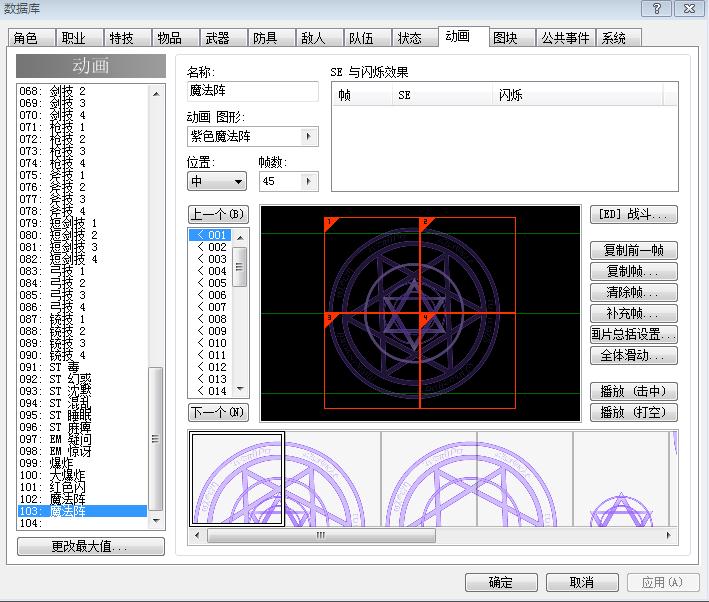Image resolution: width=709 pixels, height=602 pixels.
Task: Click the [ED] 战斗 button
Action: pos(633,214)
